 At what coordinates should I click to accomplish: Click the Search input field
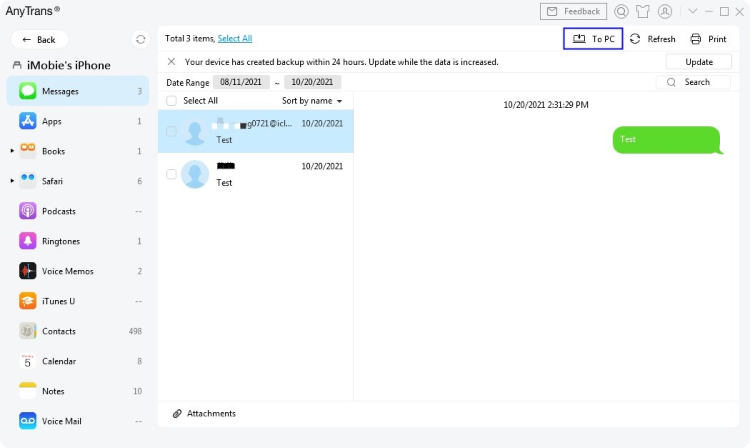[698, 82]
